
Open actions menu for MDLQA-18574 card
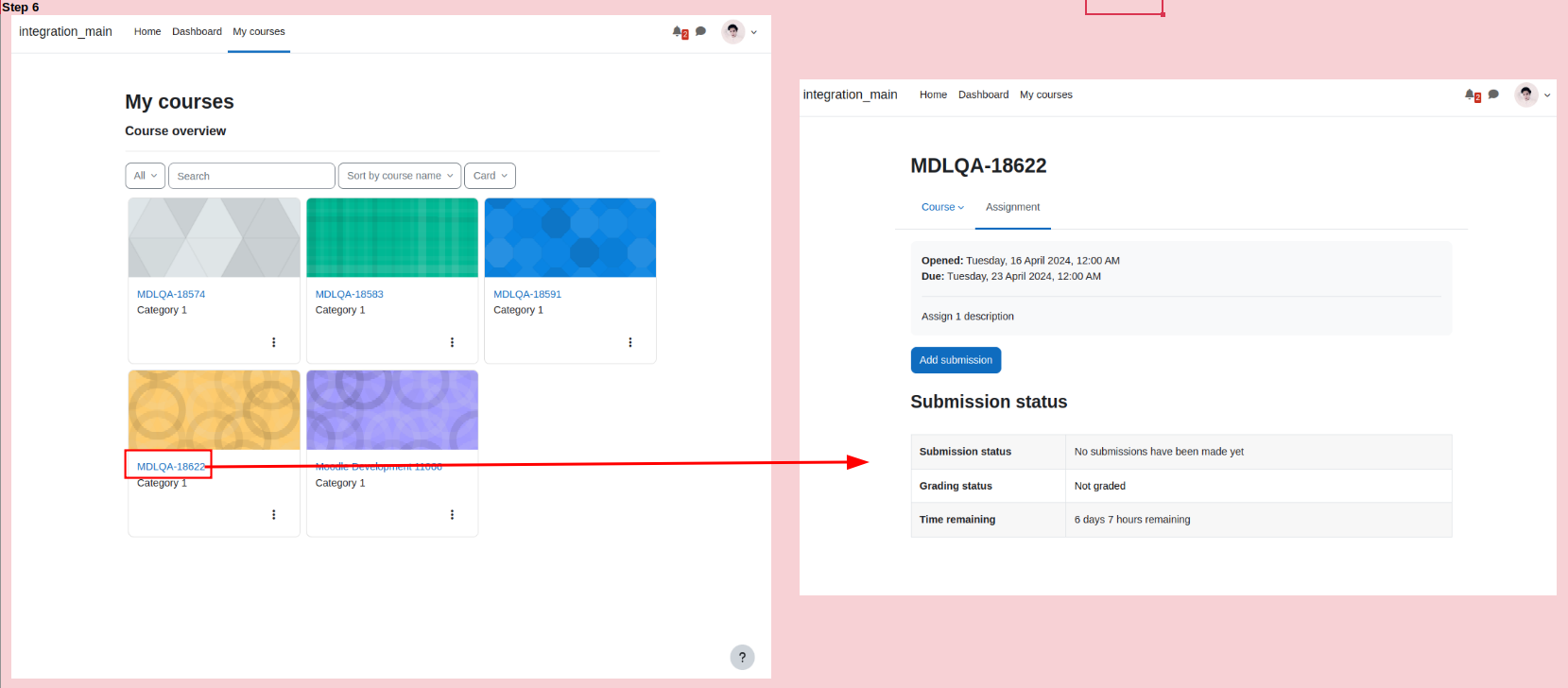point(274,342)
